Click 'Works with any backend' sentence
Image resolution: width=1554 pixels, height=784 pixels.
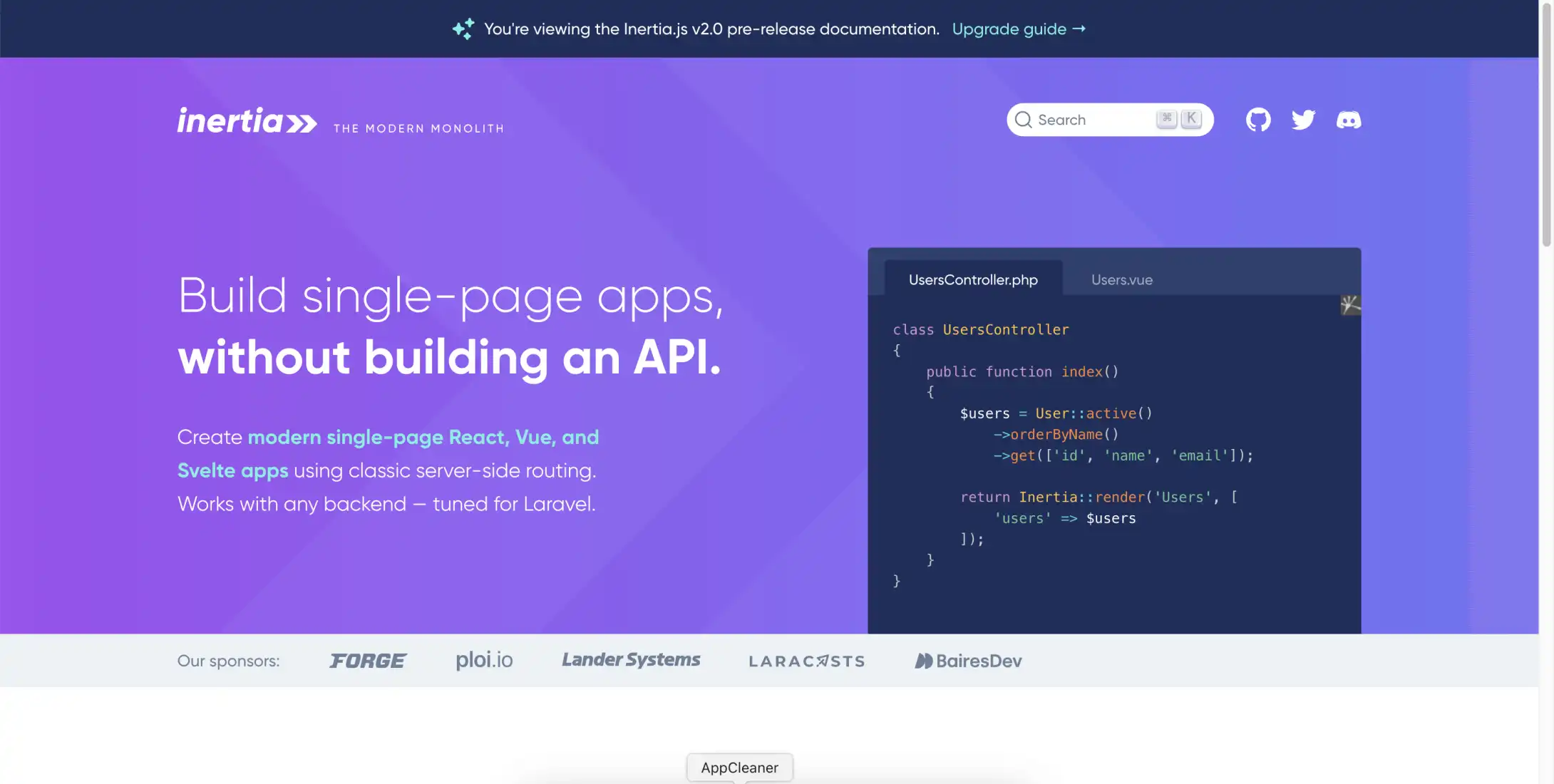click(x=386, y=504)
